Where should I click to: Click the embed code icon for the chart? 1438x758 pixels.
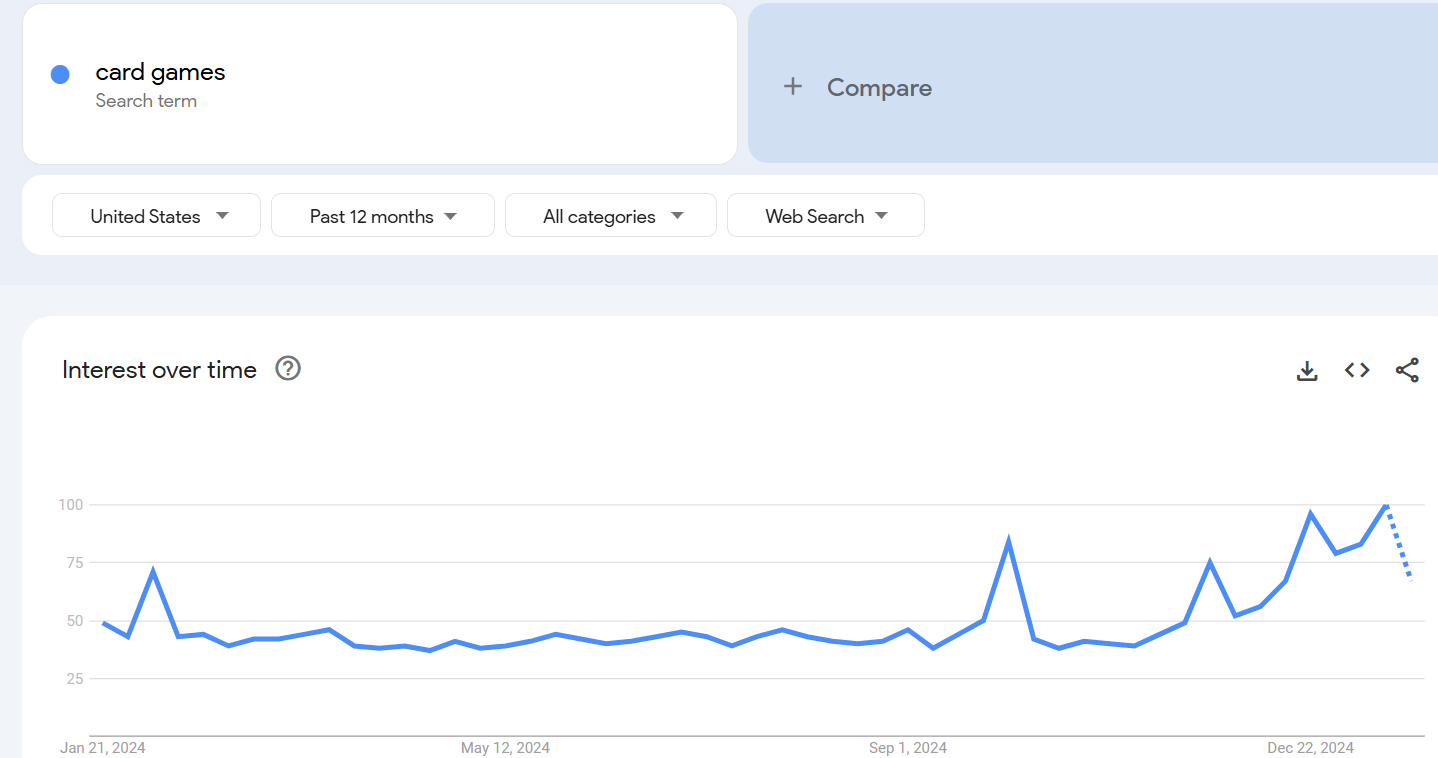1356,370
